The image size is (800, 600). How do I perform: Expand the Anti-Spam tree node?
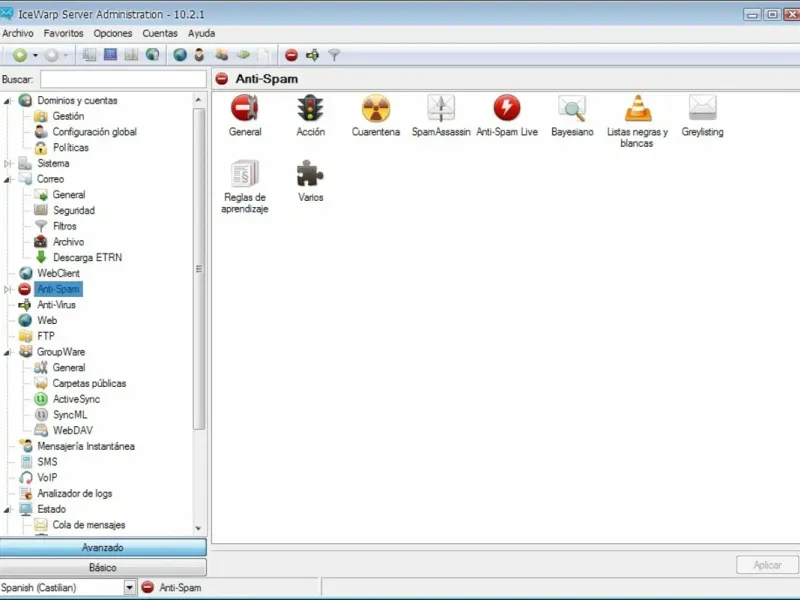coord(7,289)
